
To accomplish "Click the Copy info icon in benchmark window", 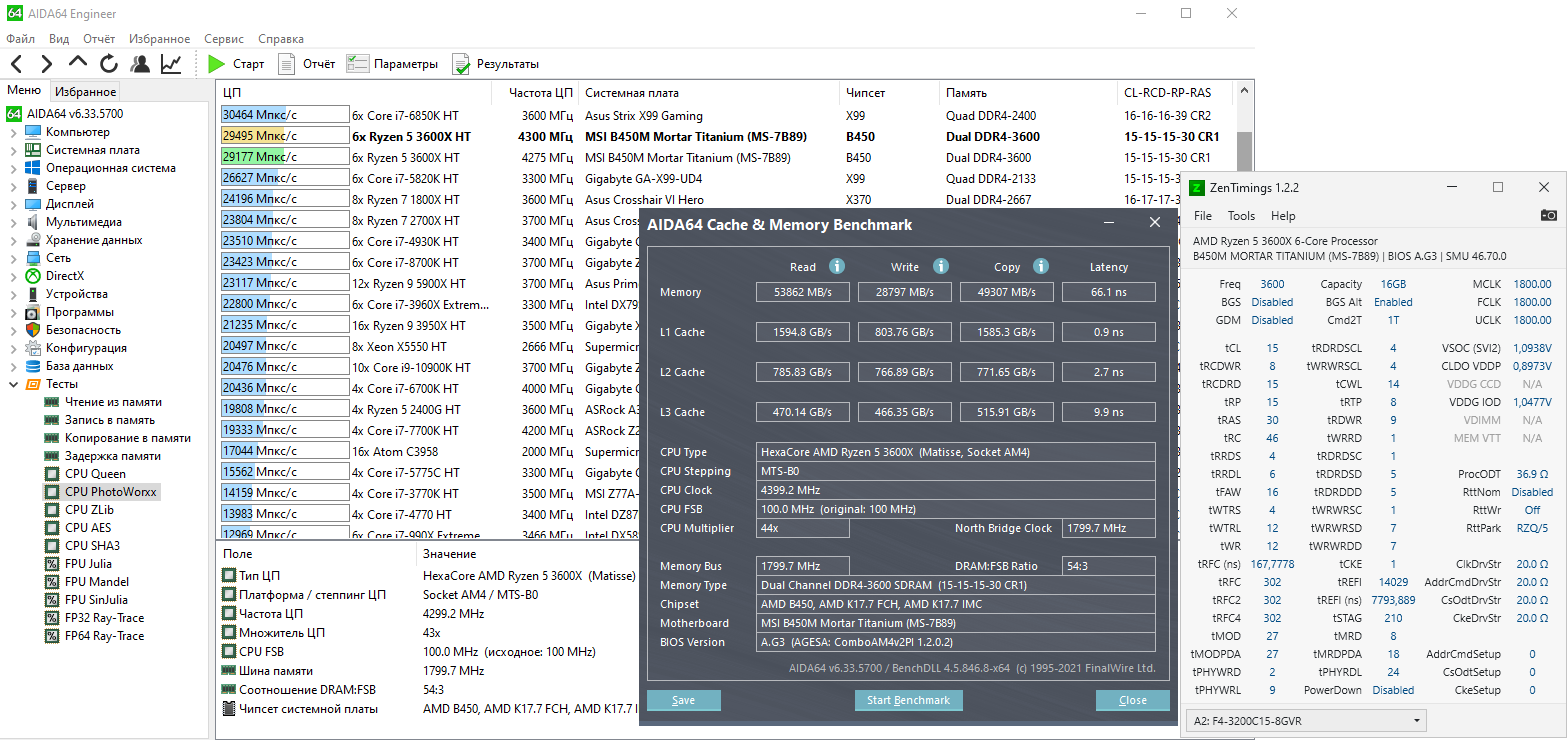I will tap(1040, 266).
